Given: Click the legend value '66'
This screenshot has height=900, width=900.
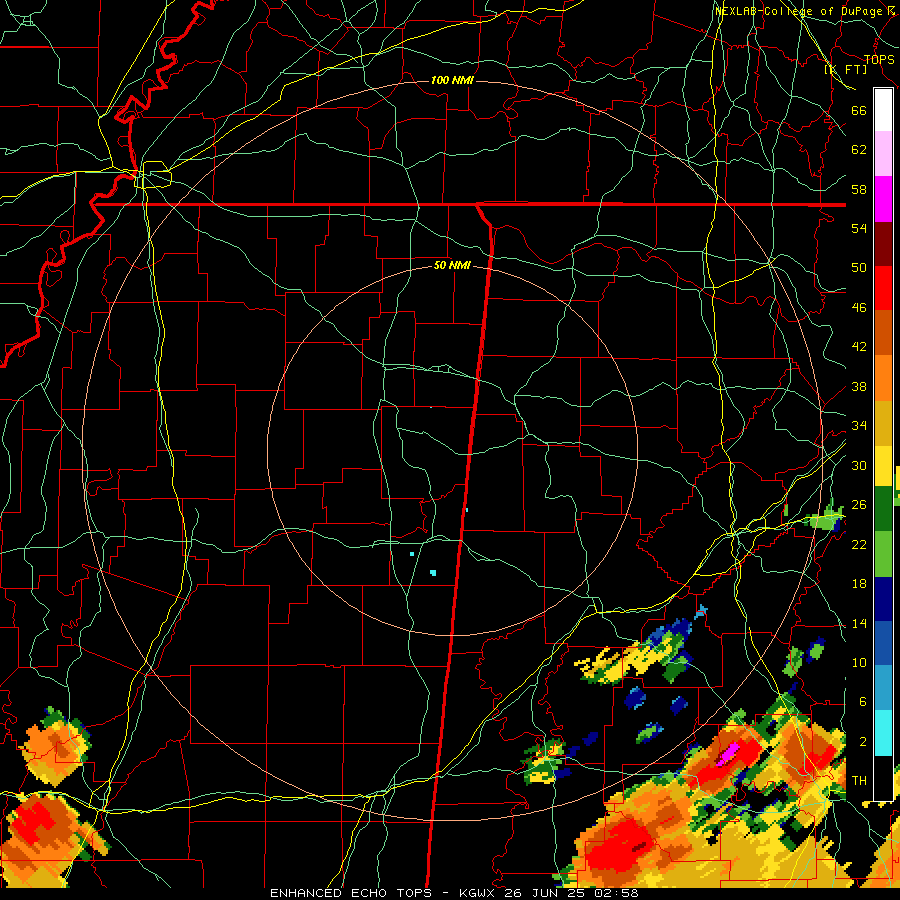Looking at the screenshot, I should 859,110.
